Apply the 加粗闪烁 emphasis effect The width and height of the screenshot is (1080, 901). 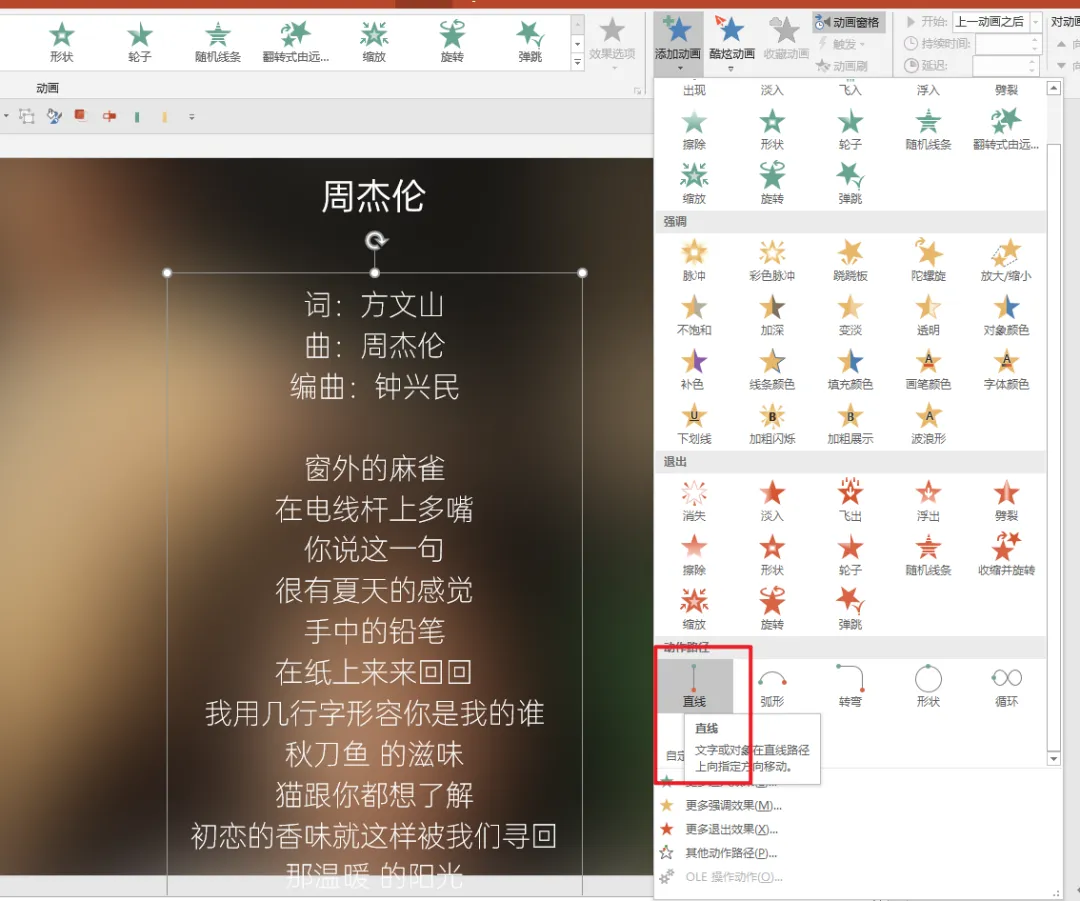tap(772, 424)
